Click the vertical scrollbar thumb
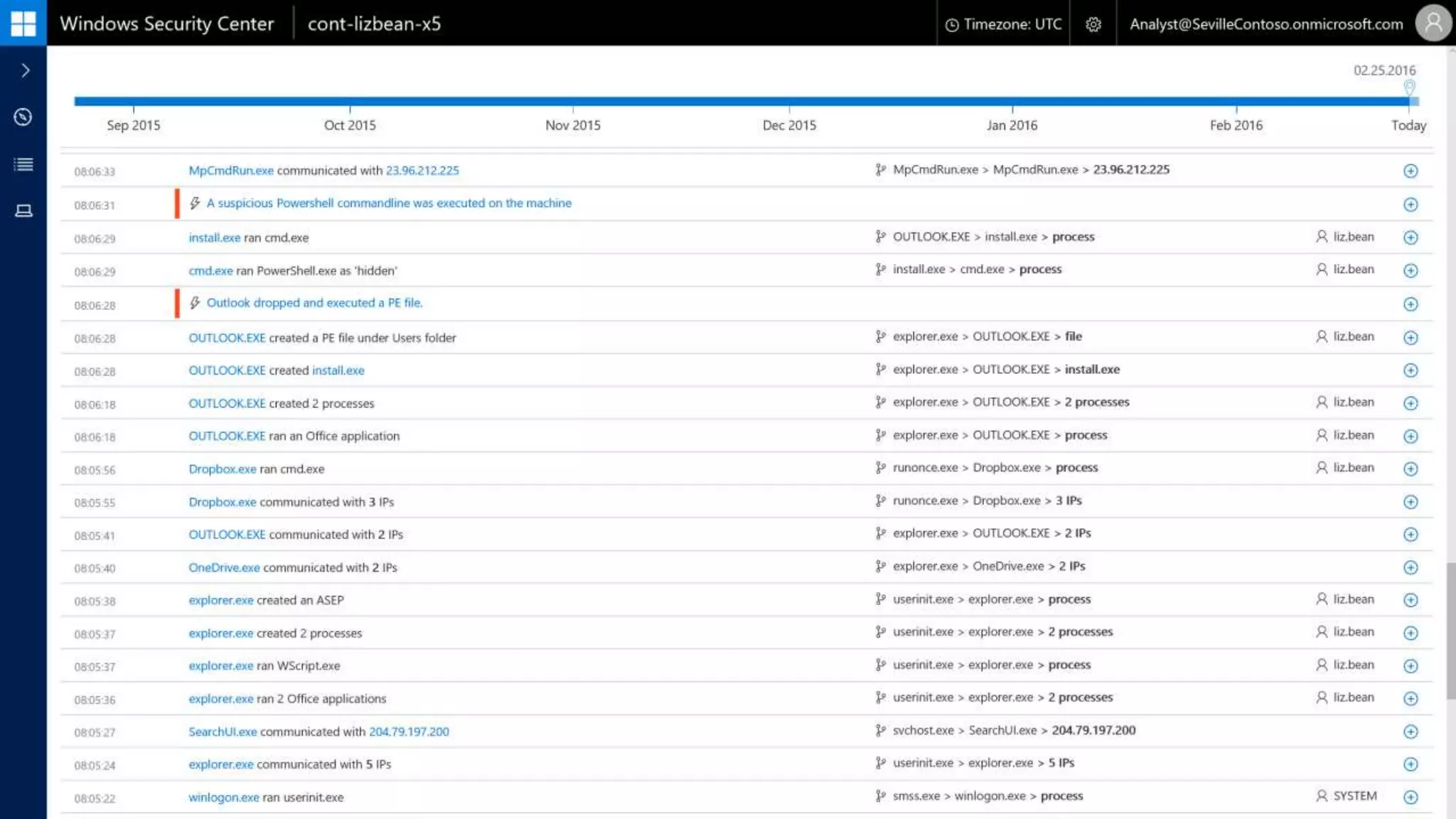This screenshot has width=1456, height=819. 1450,629
